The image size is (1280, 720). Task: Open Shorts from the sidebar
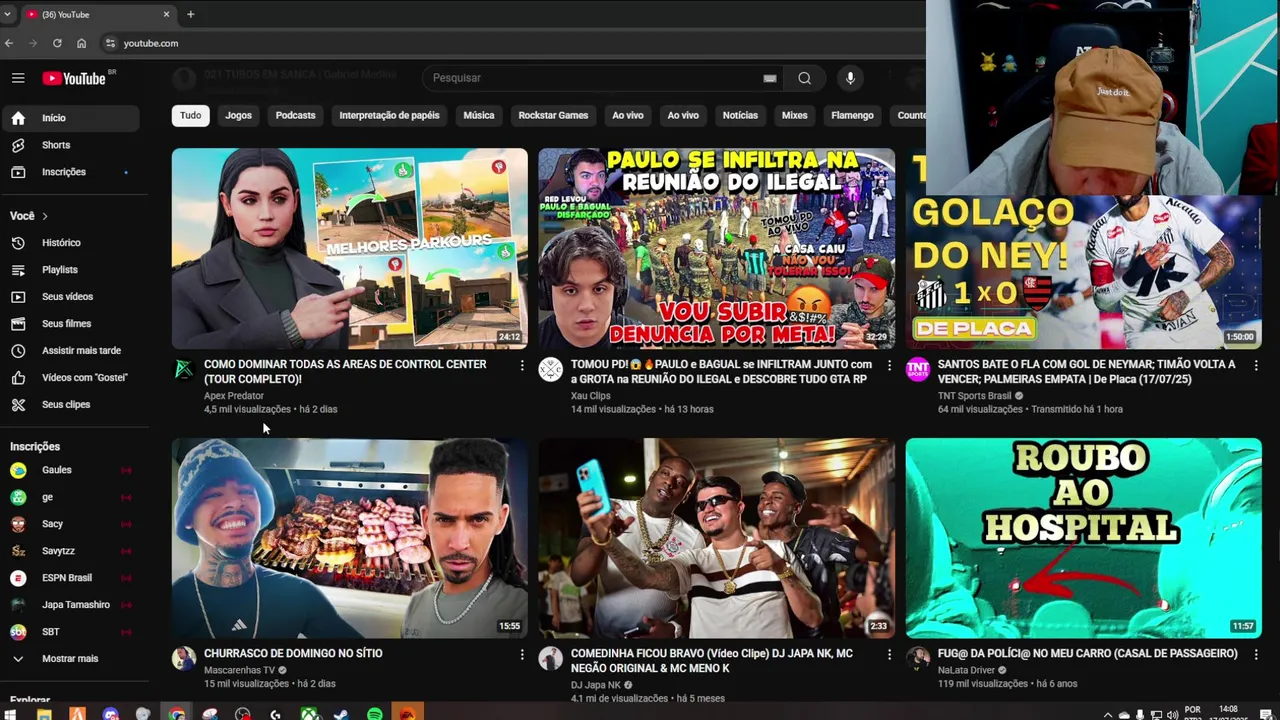click(x=70, y=145)
